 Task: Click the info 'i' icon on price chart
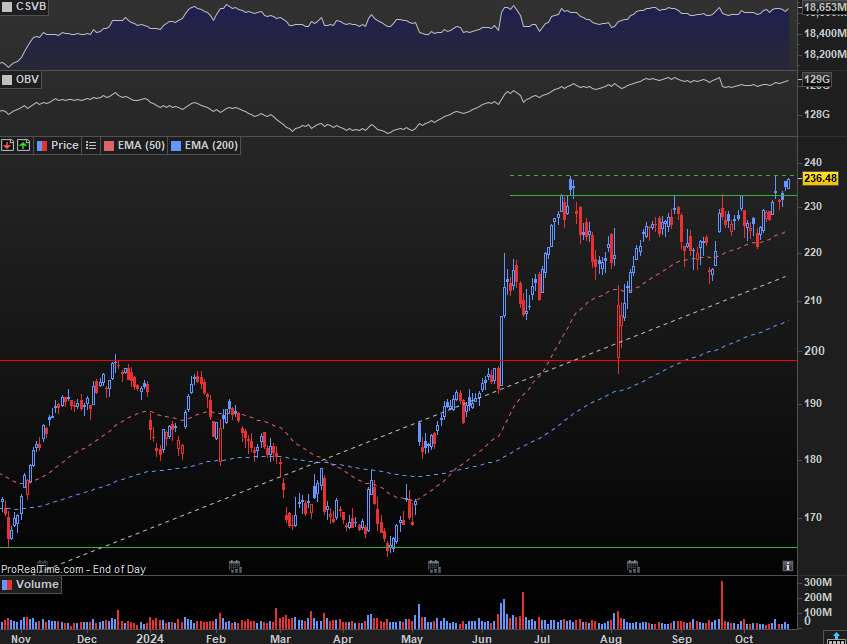click(788, 566)
